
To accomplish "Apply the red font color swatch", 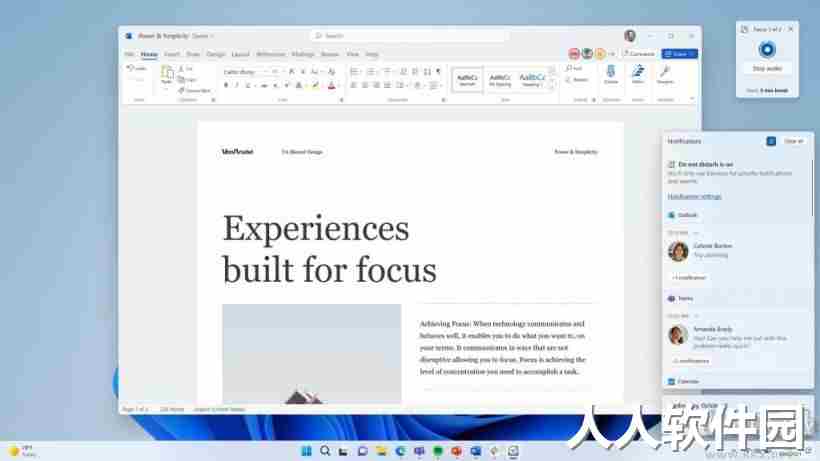I will coord(331,86).
